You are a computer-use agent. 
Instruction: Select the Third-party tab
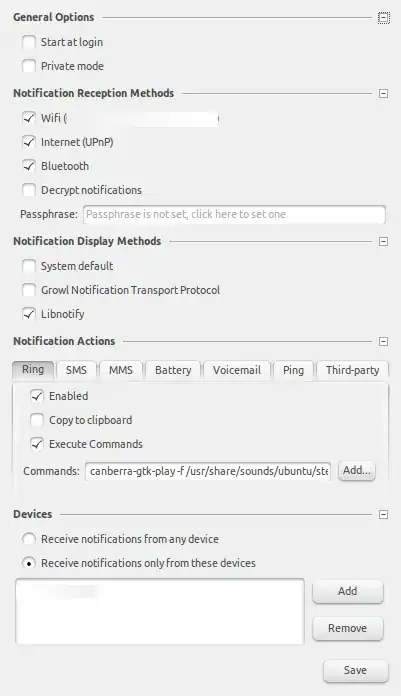point(353,370)
